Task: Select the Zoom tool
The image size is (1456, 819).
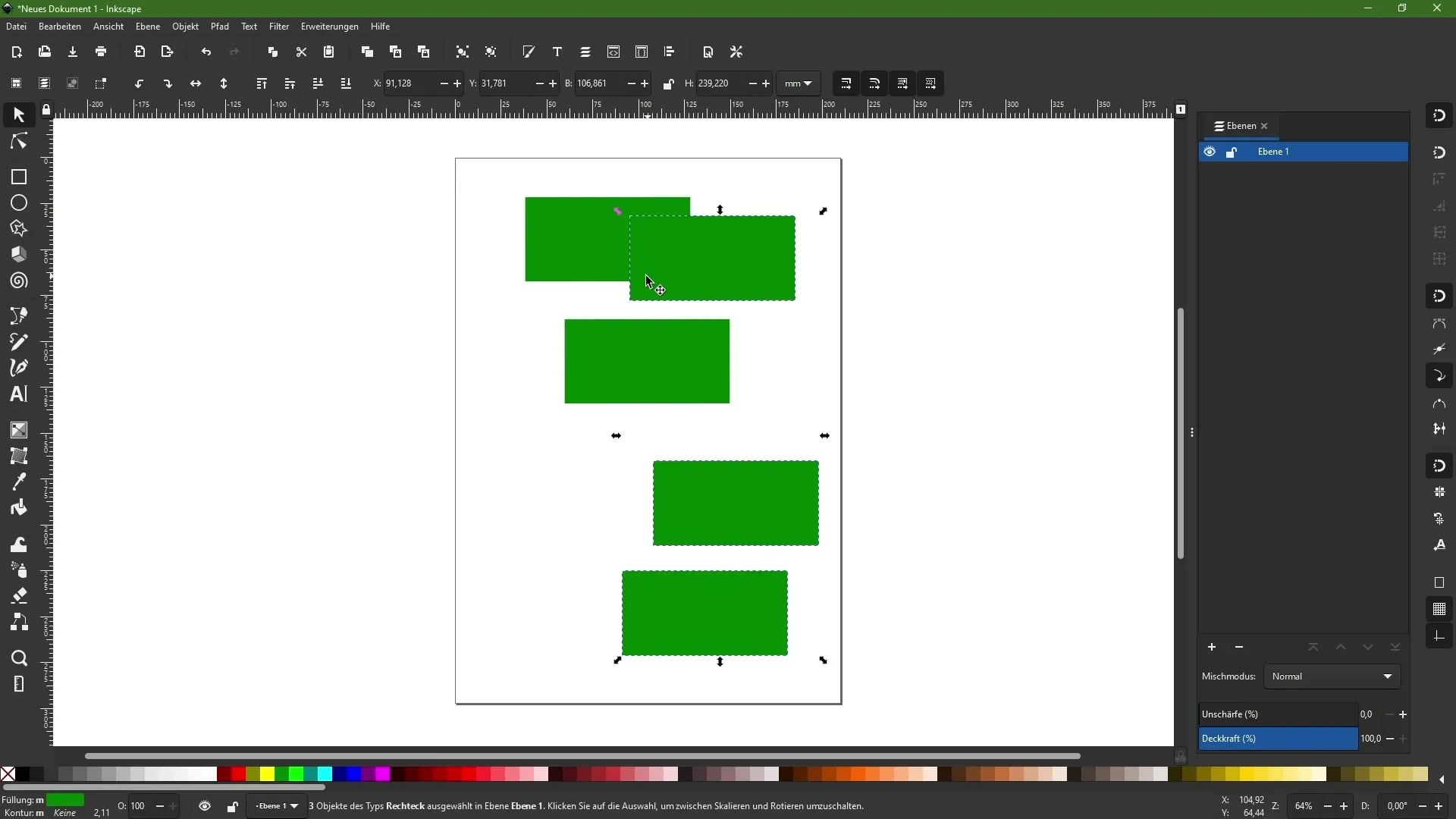Action: 19,657
